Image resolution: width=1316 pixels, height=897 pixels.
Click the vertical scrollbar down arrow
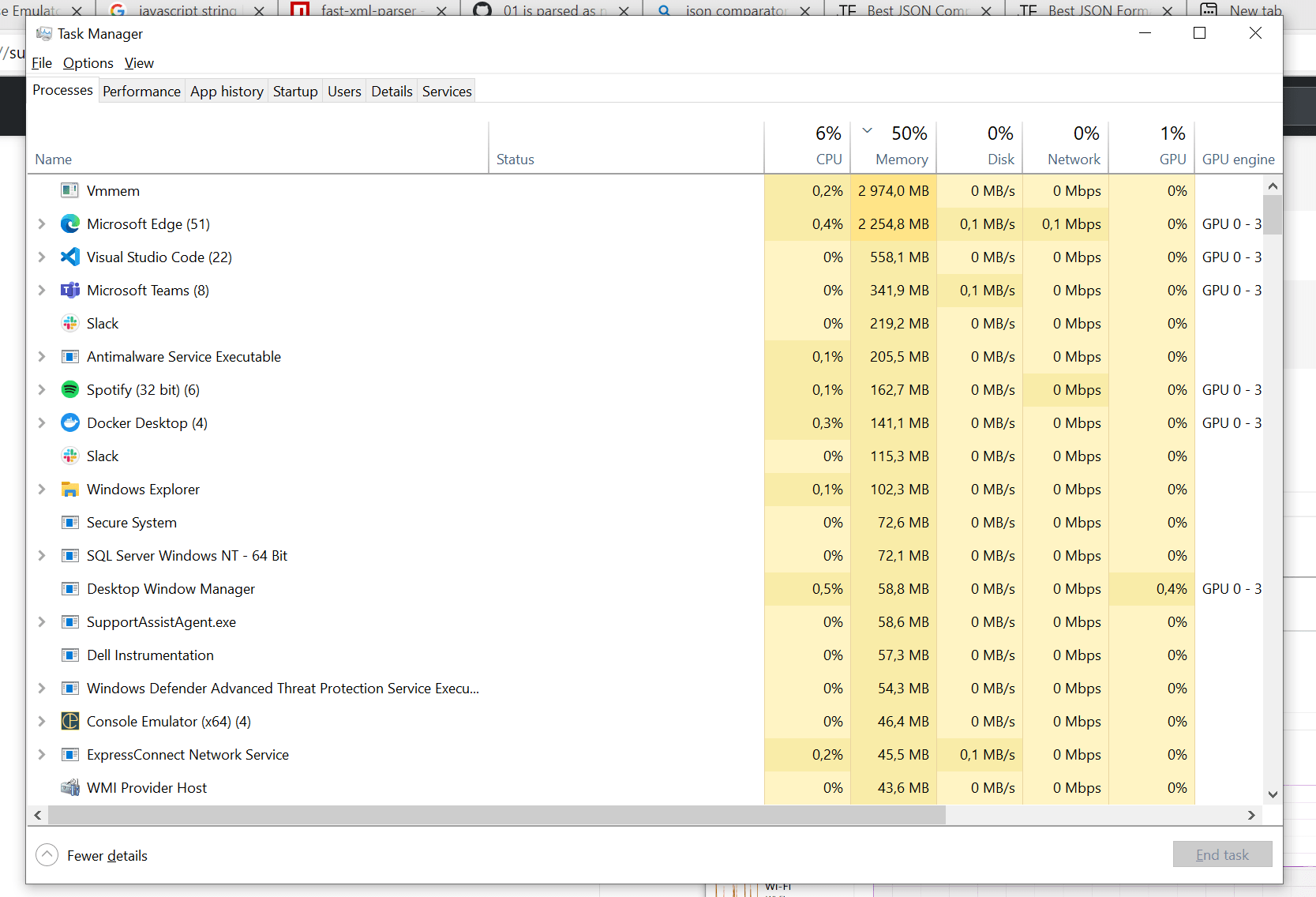point(1273,794)
